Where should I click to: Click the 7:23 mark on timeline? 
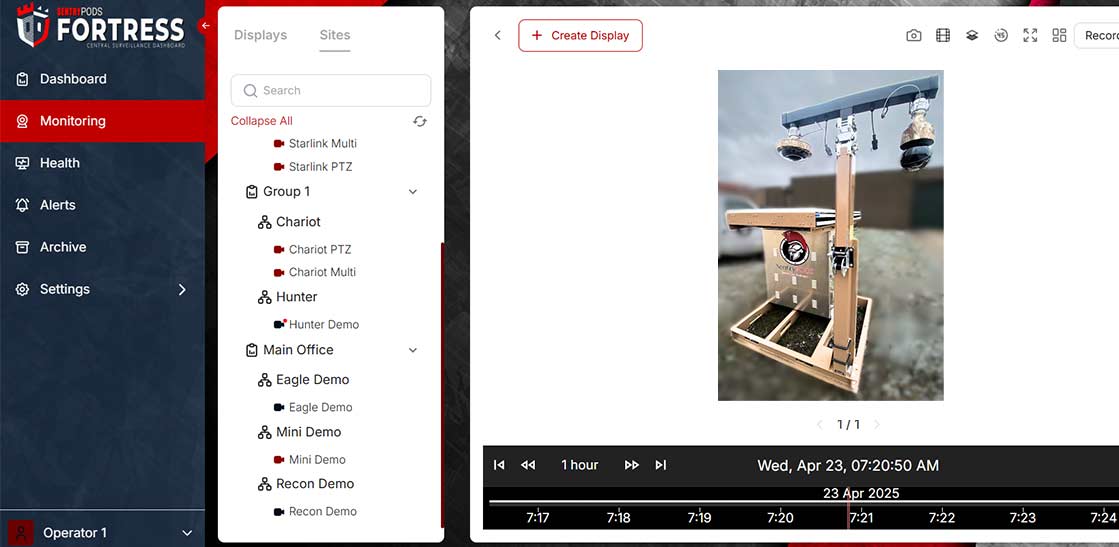pyautogui.click(x=1023, y=518)
